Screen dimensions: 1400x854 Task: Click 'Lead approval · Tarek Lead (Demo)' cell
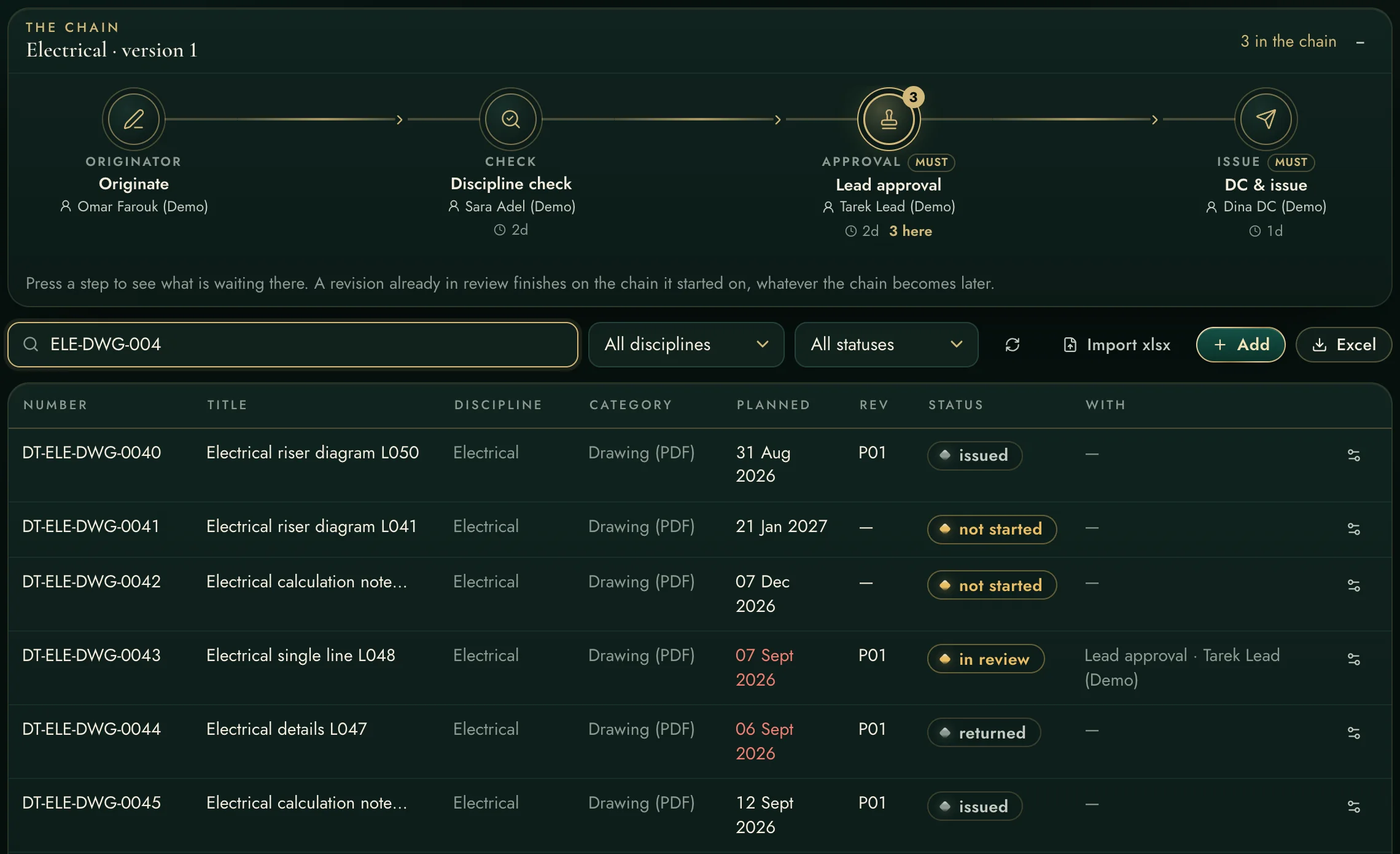[1182, 668]
